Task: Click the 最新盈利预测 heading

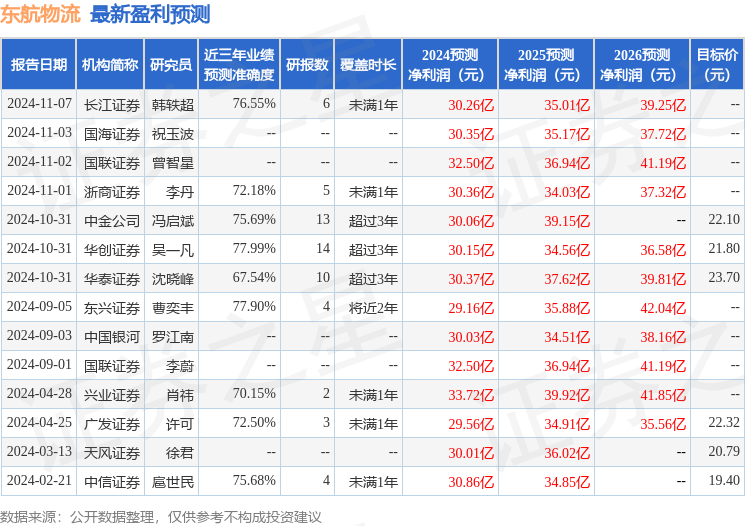Action: (150, 14)
